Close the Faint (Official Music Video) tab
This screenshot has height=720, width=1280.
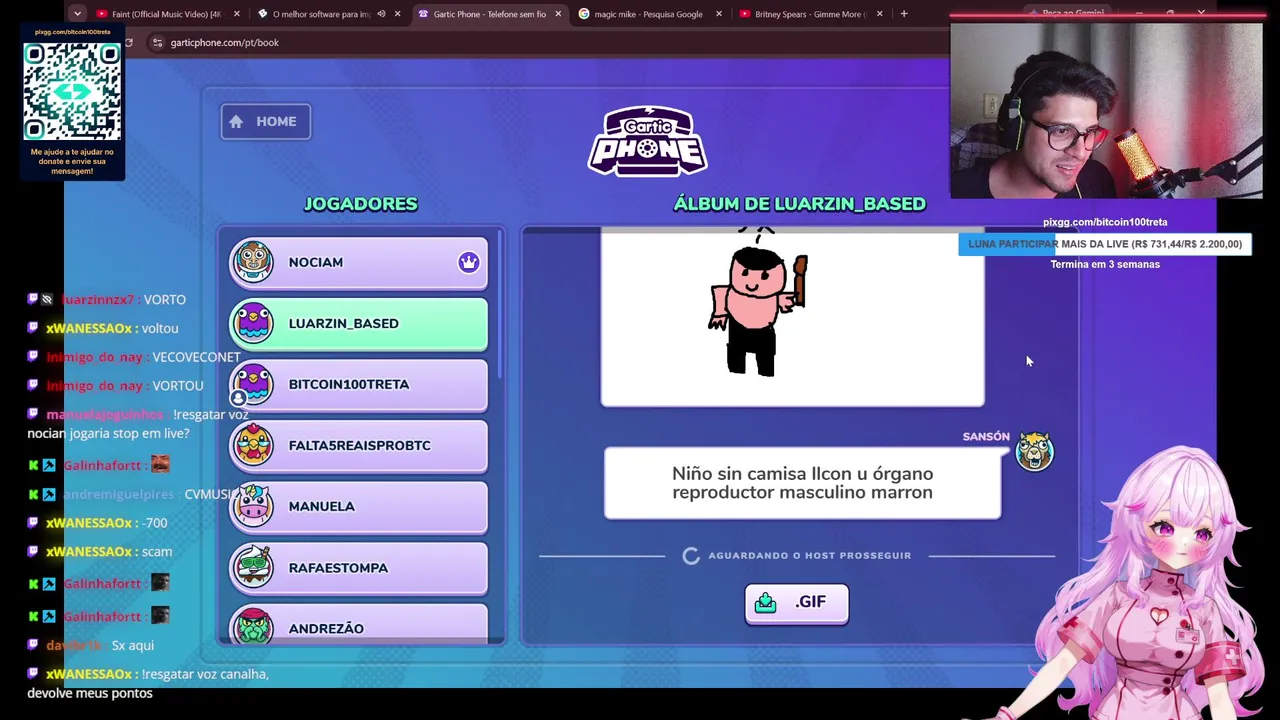(236, 14)
